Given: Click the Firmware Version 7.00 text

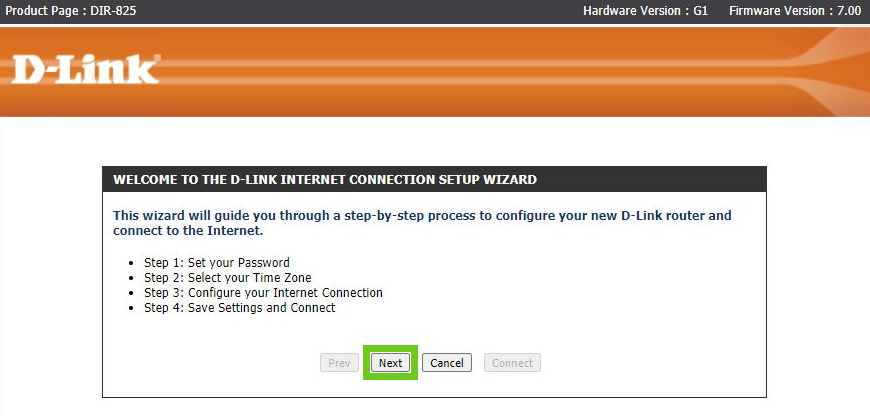Looking at the screenshot, I should coord(795,10).
